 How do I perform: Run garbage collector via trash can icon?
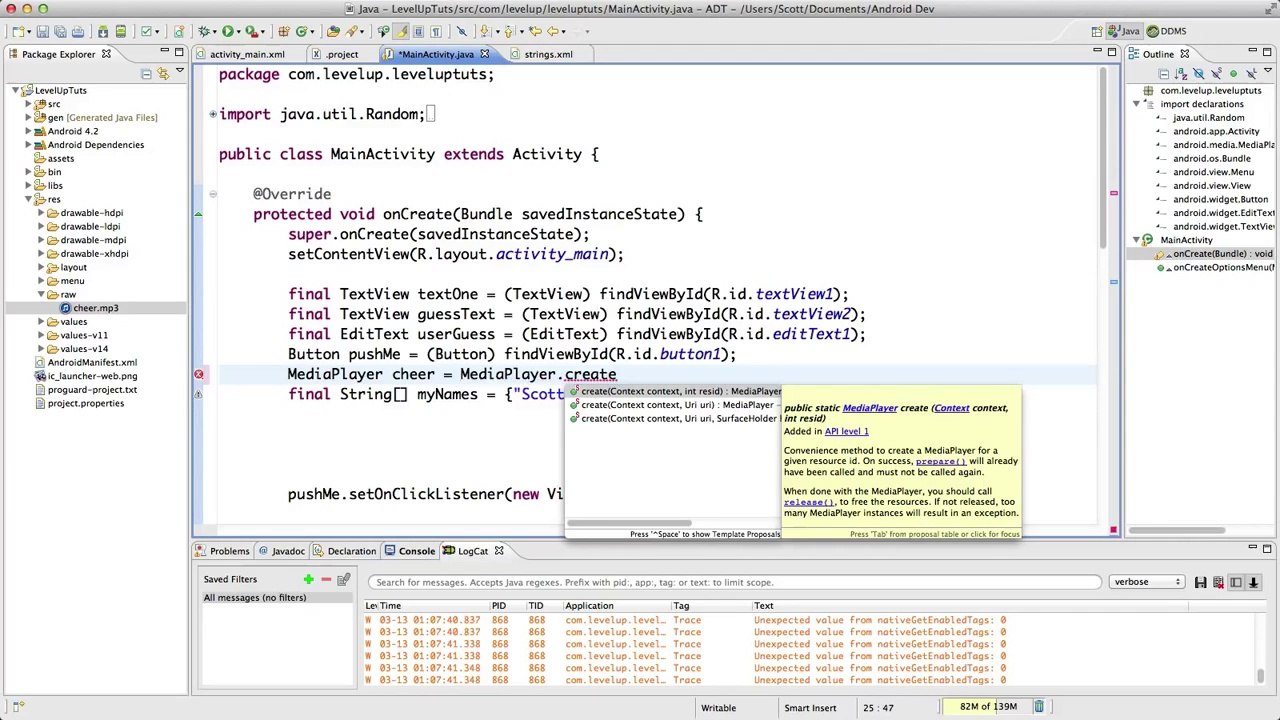1039,707
